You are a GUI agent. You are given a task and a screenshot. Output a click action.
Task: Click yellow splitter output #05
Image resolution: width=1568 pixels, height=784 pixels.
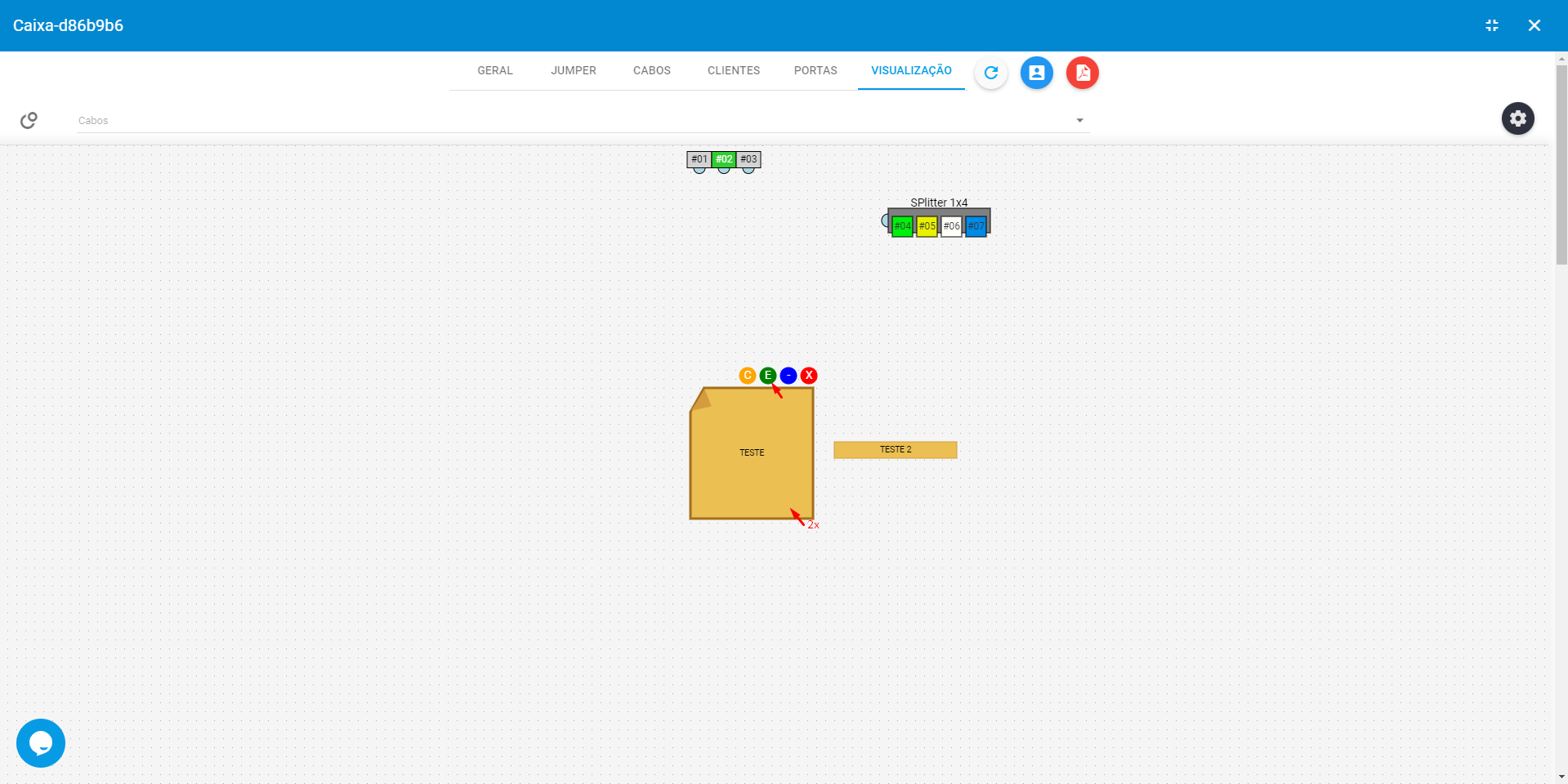point(927,226)
